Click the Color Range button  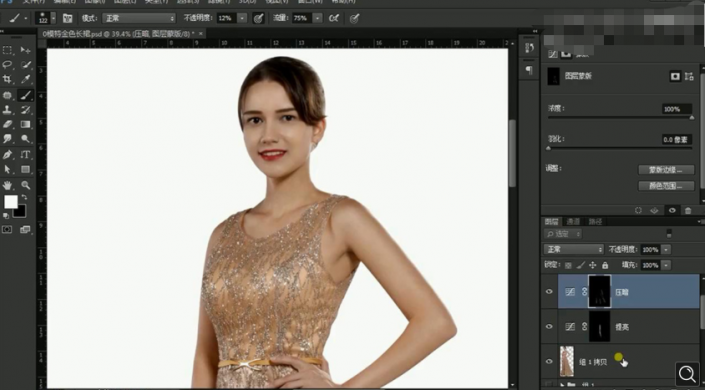coord(666,186)
